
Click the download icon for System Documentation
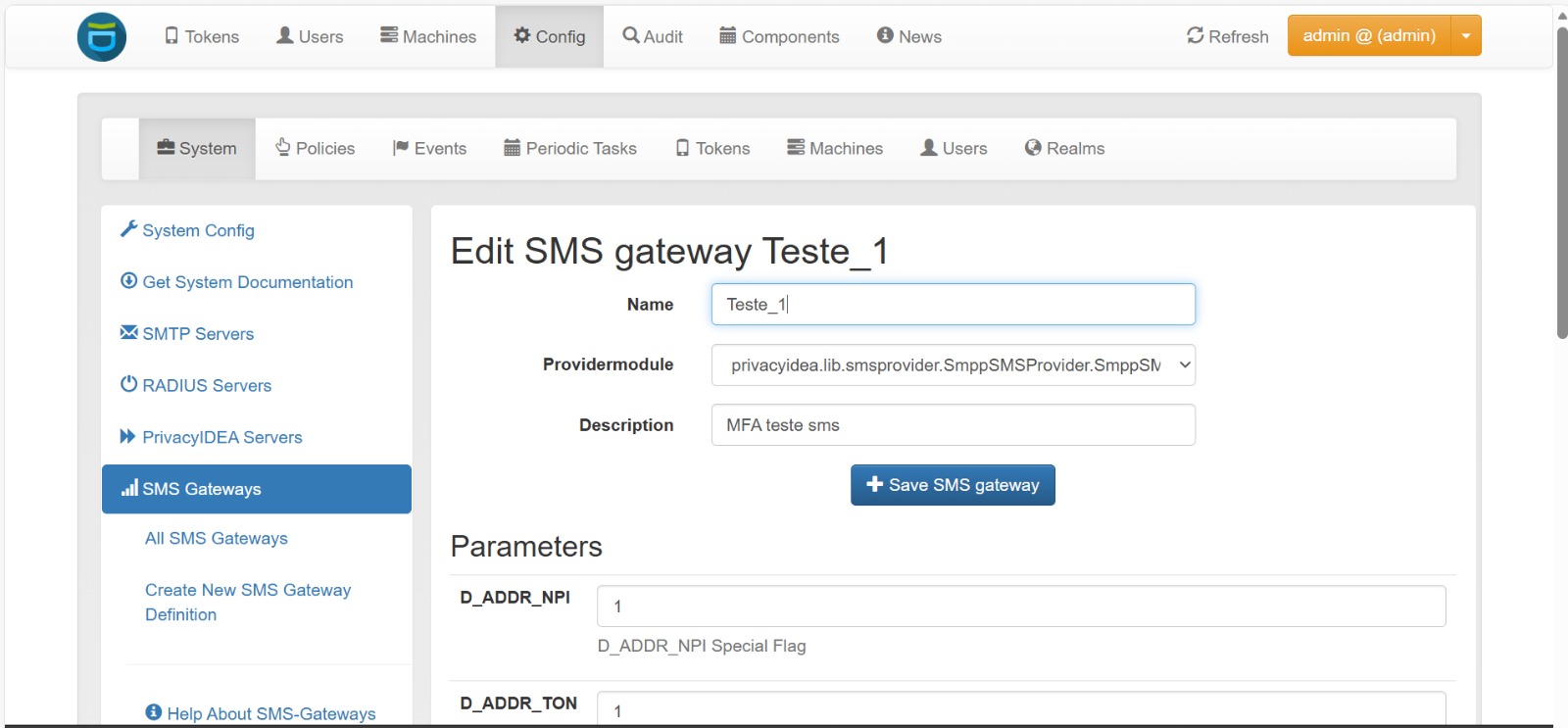tap(128, 281)
